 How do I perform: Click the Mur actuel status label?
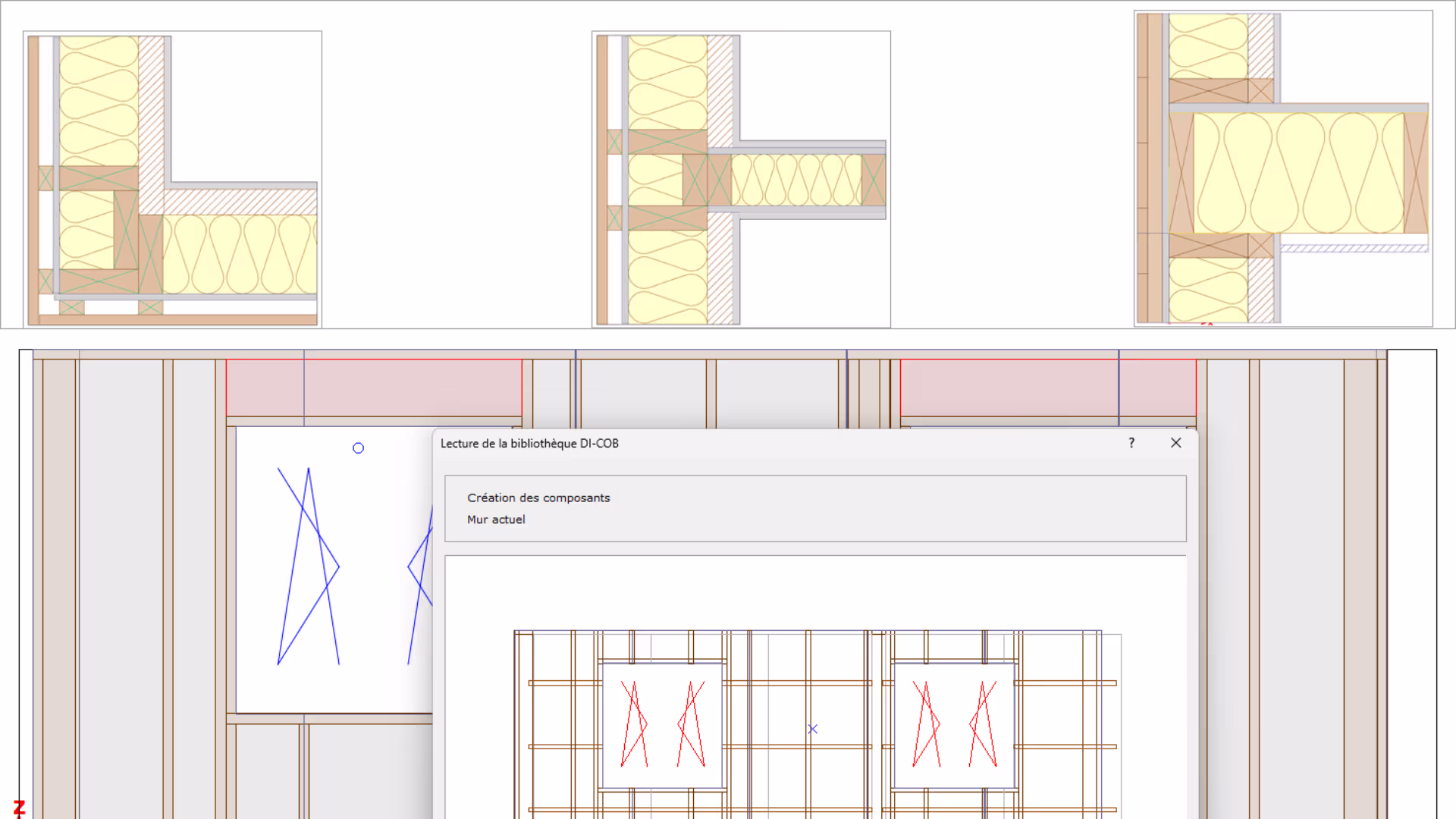496,519
